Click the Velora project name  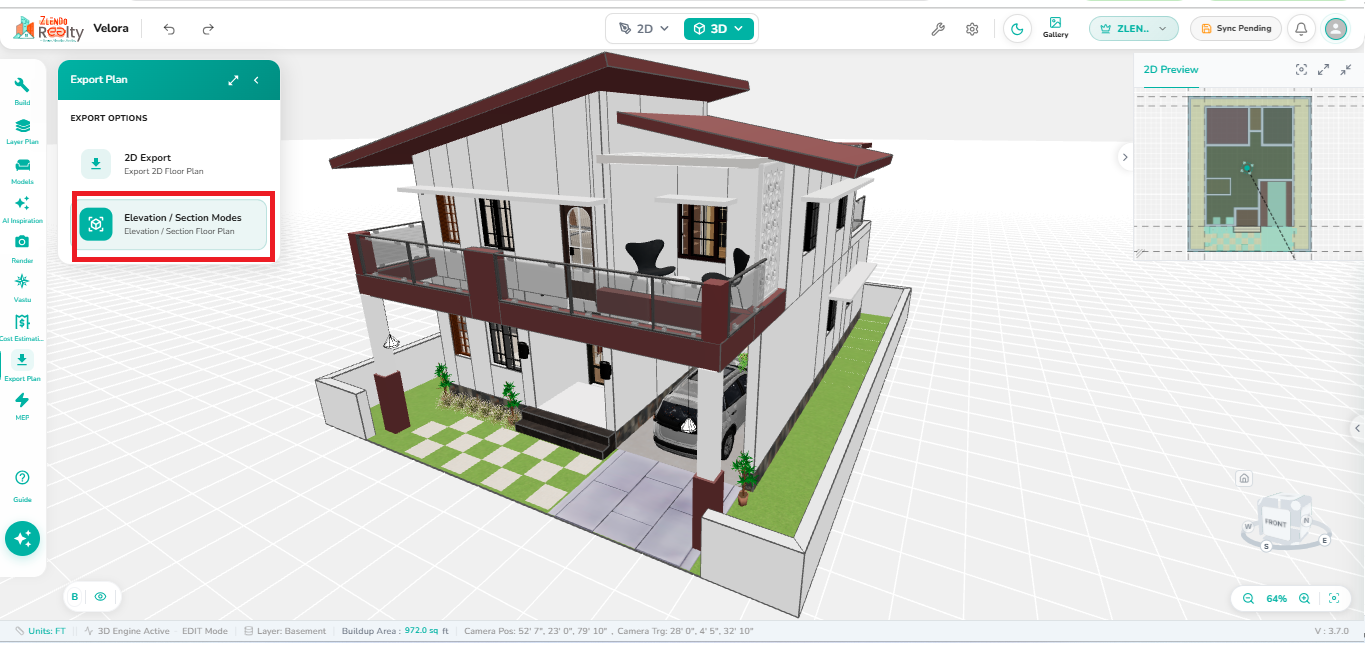[111, 28]
